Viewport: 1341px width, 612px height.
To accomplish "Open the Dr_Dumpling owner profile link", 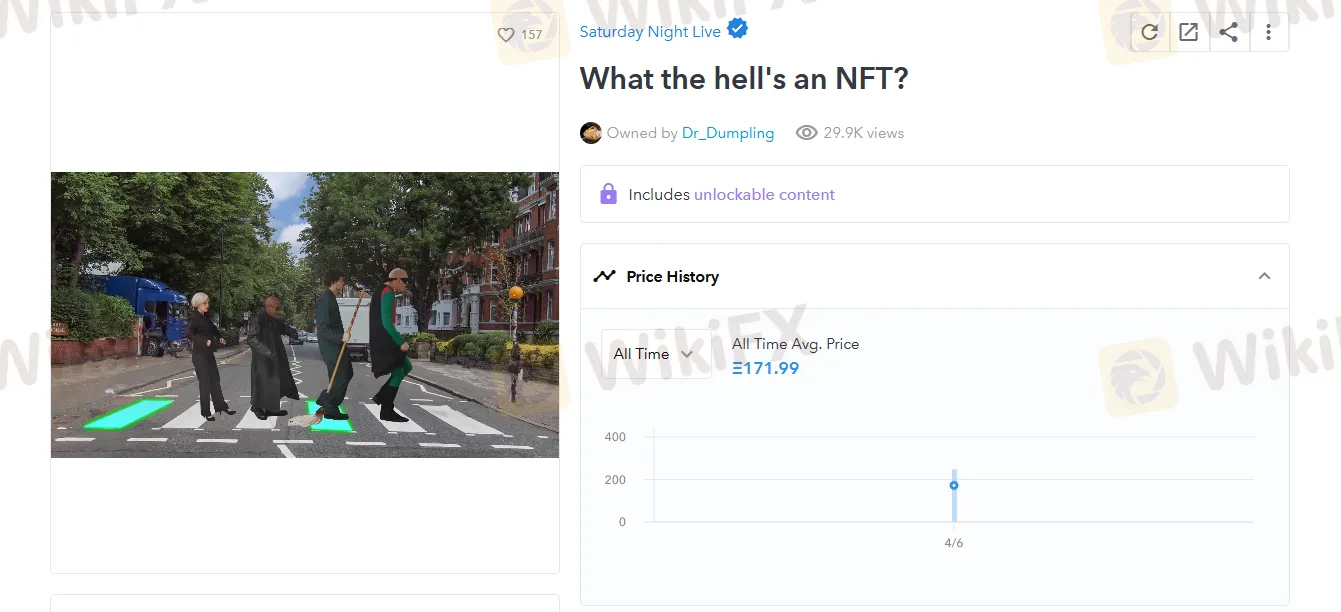I will [x=728, y=133].
